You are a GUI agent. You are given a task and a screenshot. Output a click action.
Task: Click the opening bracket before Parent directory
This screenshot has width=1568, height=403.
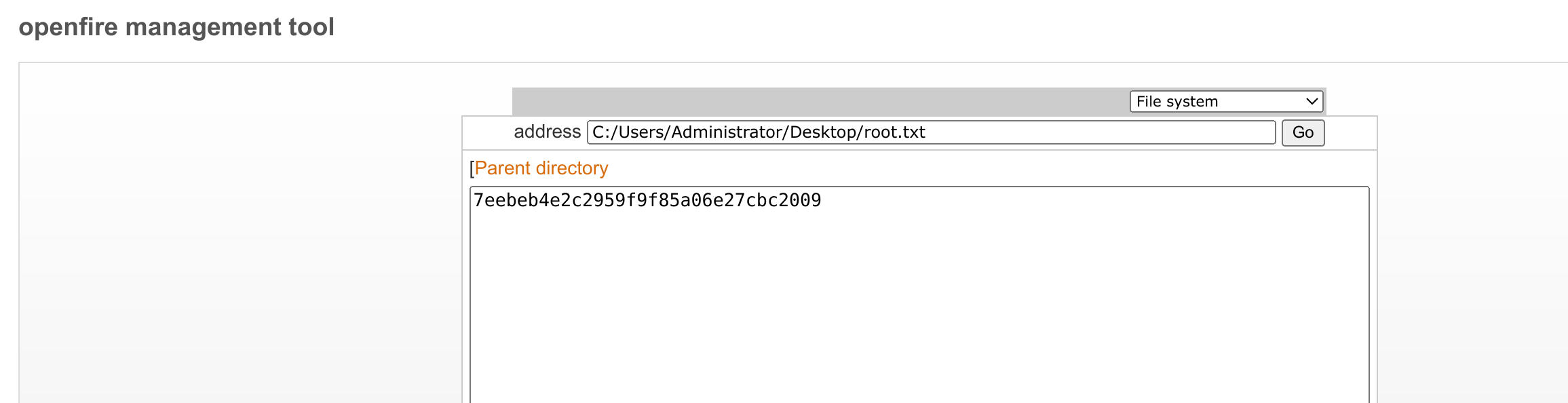pyautogui.click(x=472, y=168)
